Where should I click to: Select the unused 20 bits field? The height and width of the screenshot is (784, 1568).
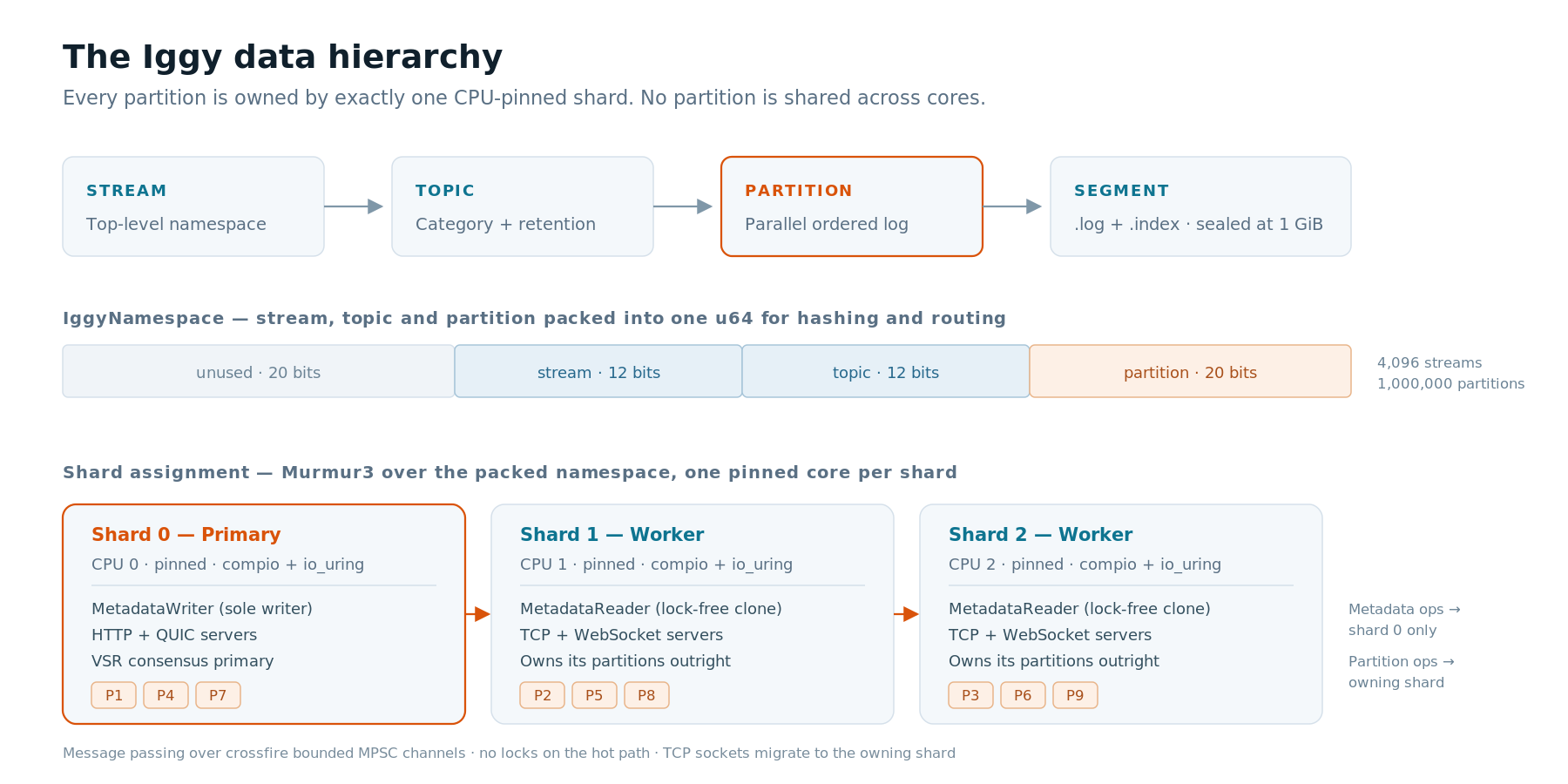coord(259,371)
